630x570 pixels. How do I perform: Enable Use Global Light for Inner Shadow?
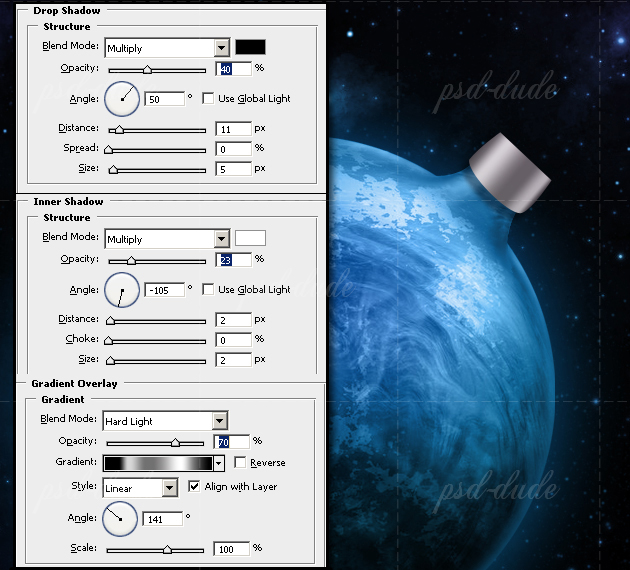click(x=208, y=289)
